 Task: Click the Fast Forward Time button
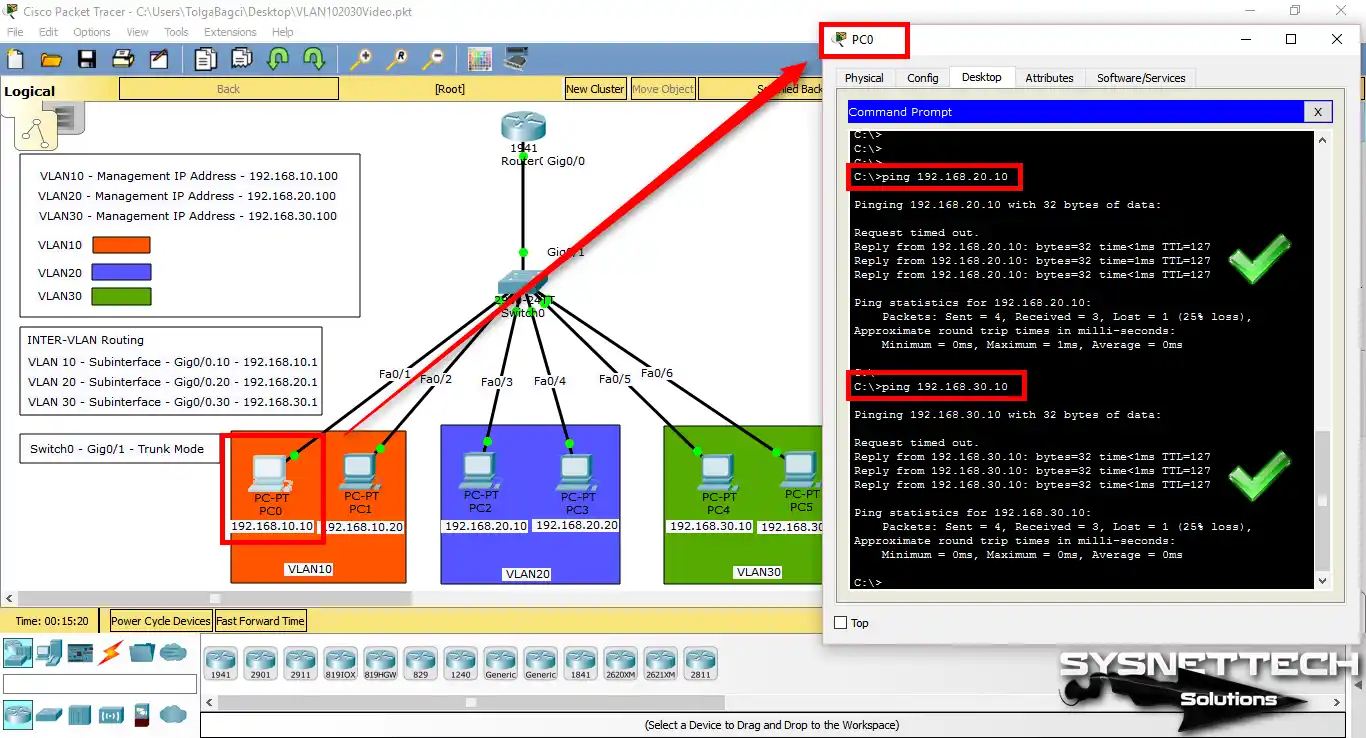pos(260,620)
